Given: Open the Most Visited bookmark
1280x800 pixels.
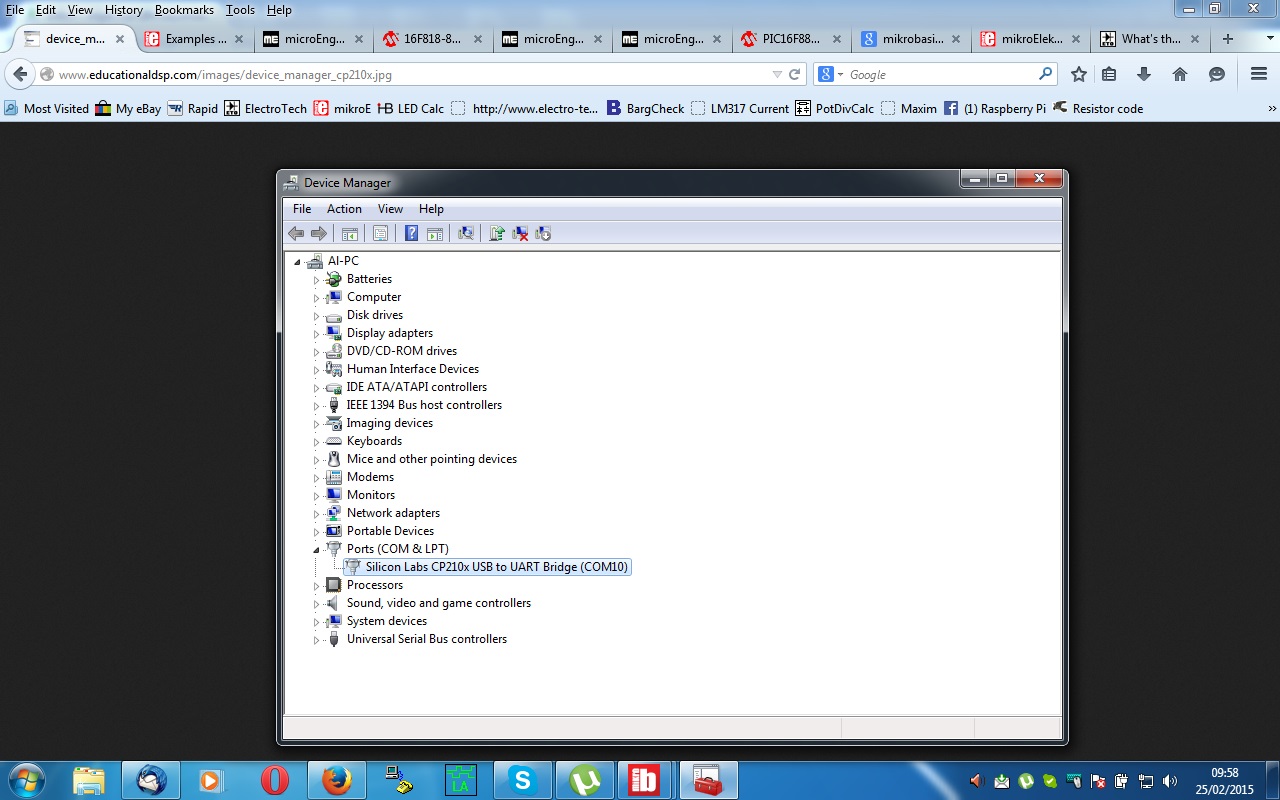Looking at the screenshot, I should point(46,108).
